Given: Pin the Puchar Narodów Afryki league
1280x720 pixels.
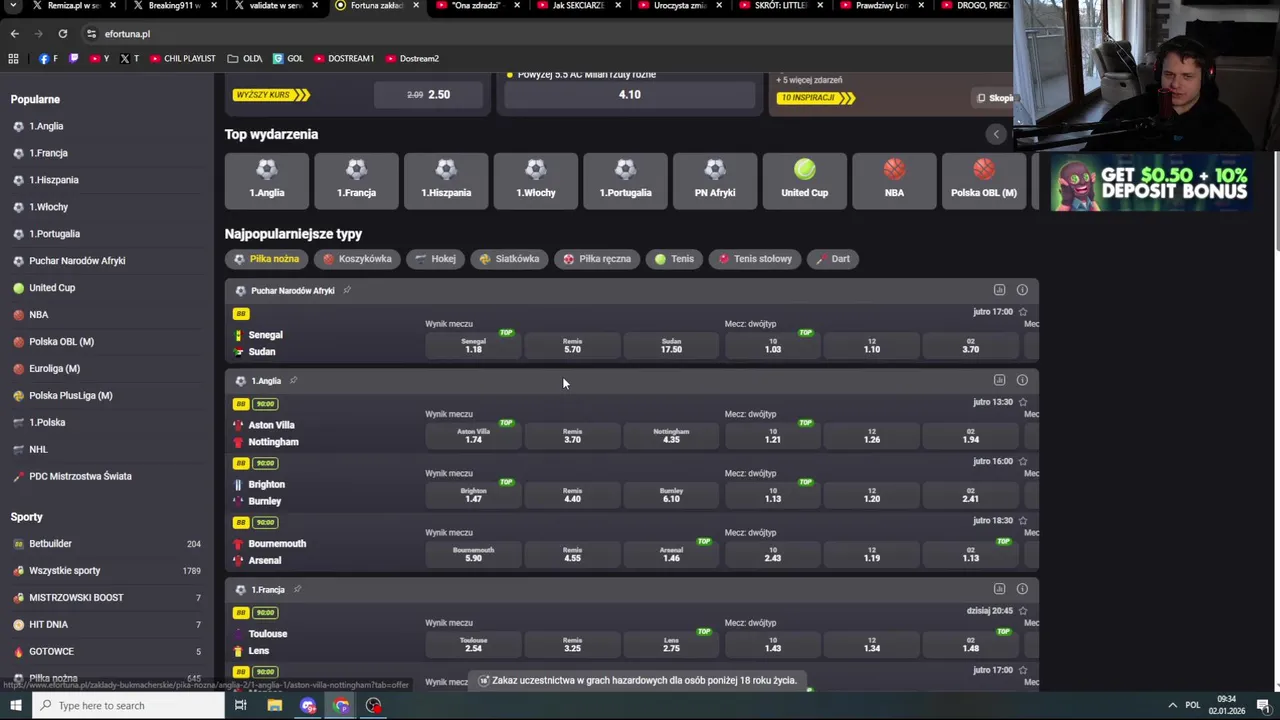Looking at the screenshot, I should pyautogui.click(x=347, y=290).
